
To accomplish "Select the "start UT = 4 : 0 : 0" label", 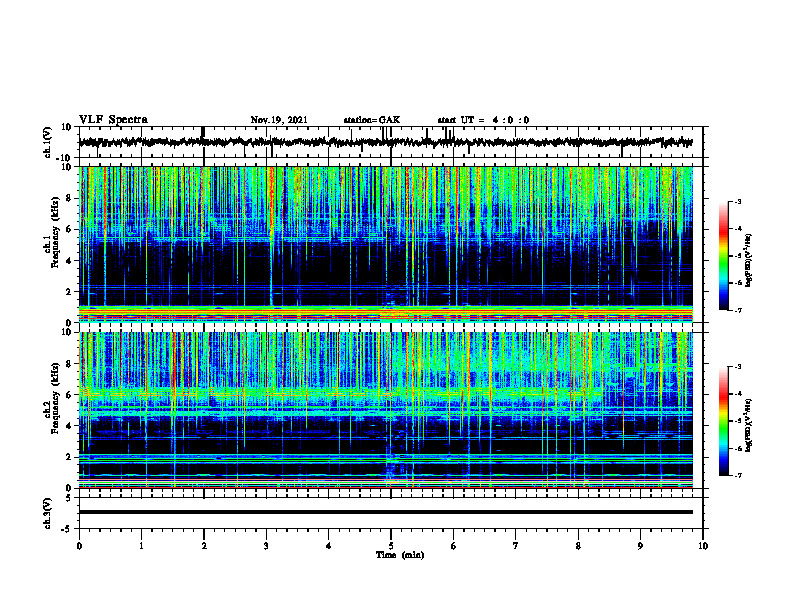I will tap(483, 120).
